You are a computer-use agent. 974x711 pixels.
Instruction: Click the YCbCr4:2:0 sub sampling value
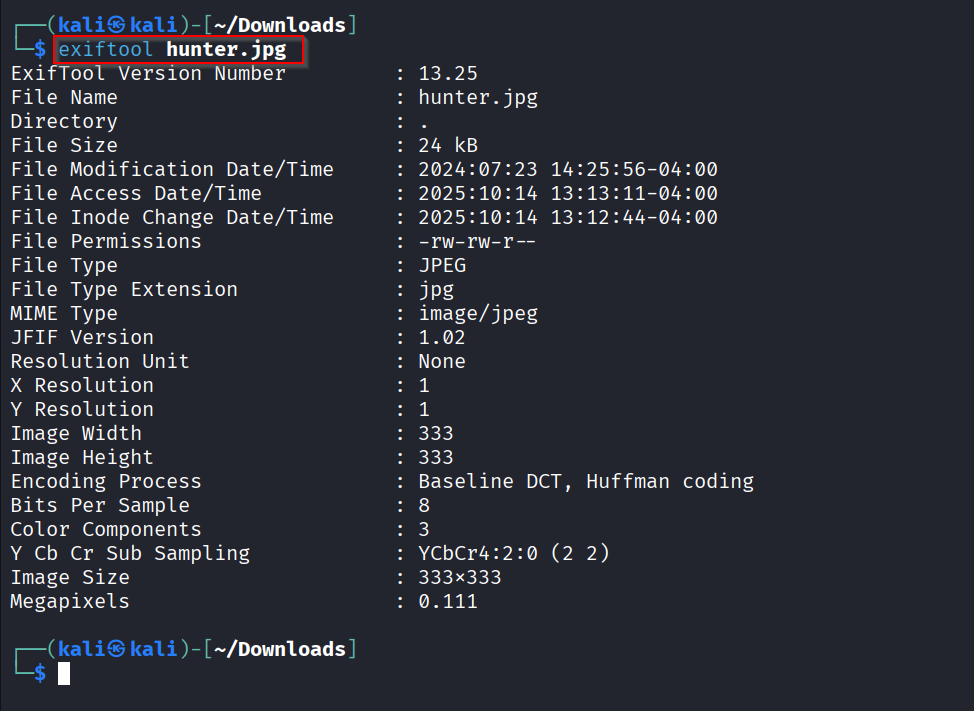[514, 553]
